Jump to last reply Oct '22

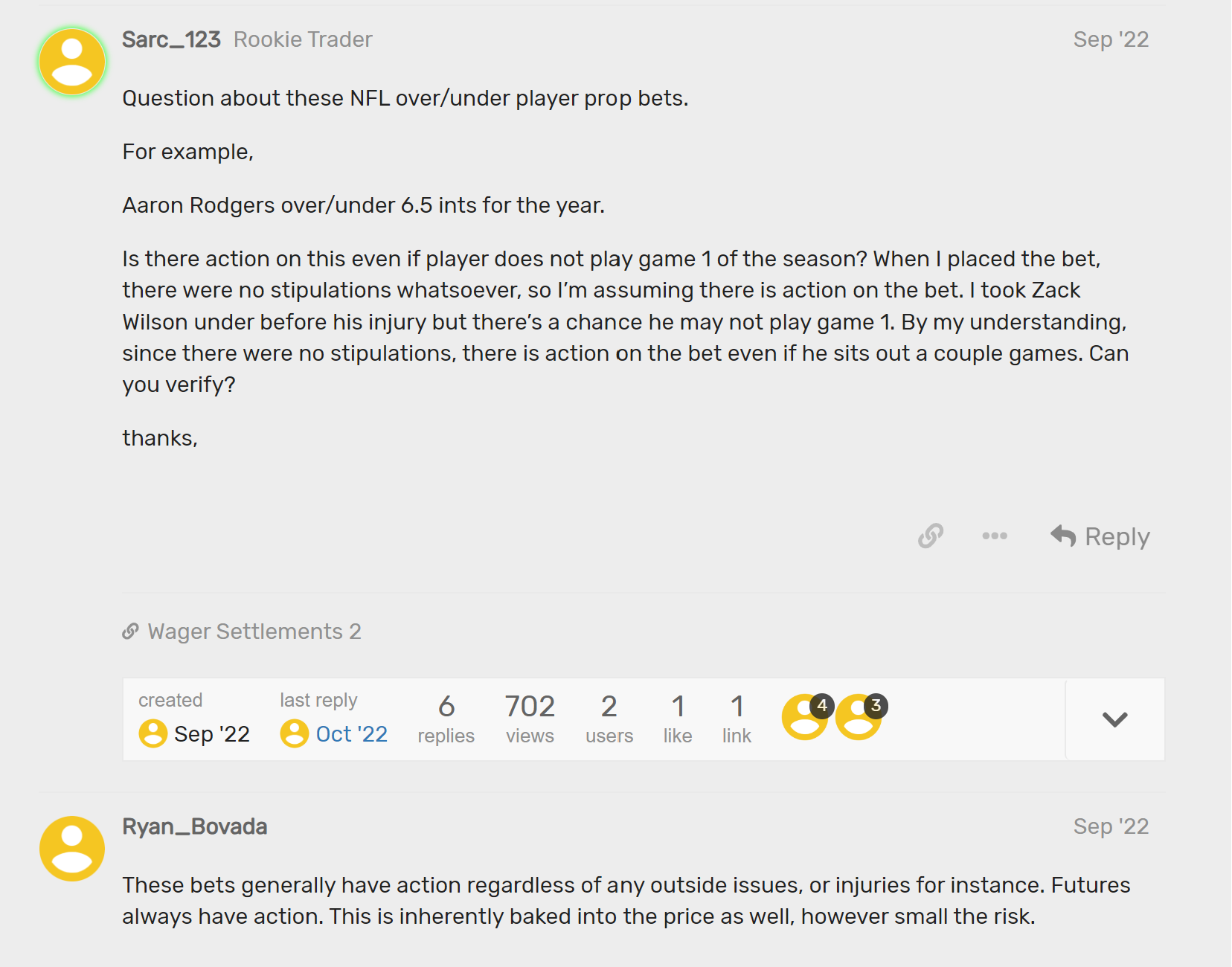351,734
